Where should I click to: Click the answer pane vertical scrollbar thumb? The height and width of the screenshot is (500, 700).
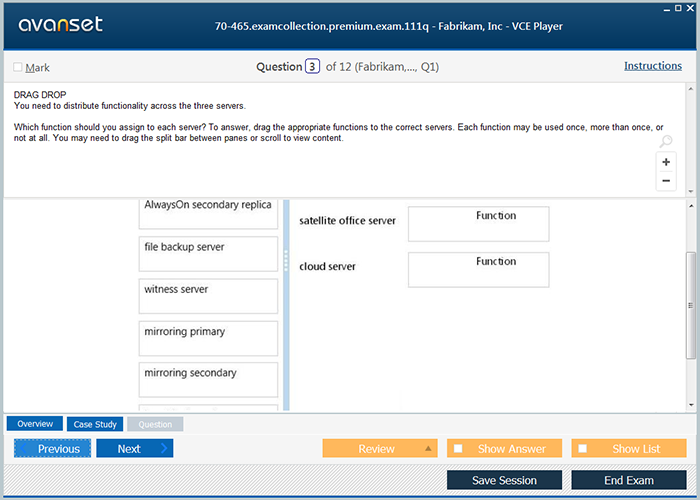(x=691, y=305)
